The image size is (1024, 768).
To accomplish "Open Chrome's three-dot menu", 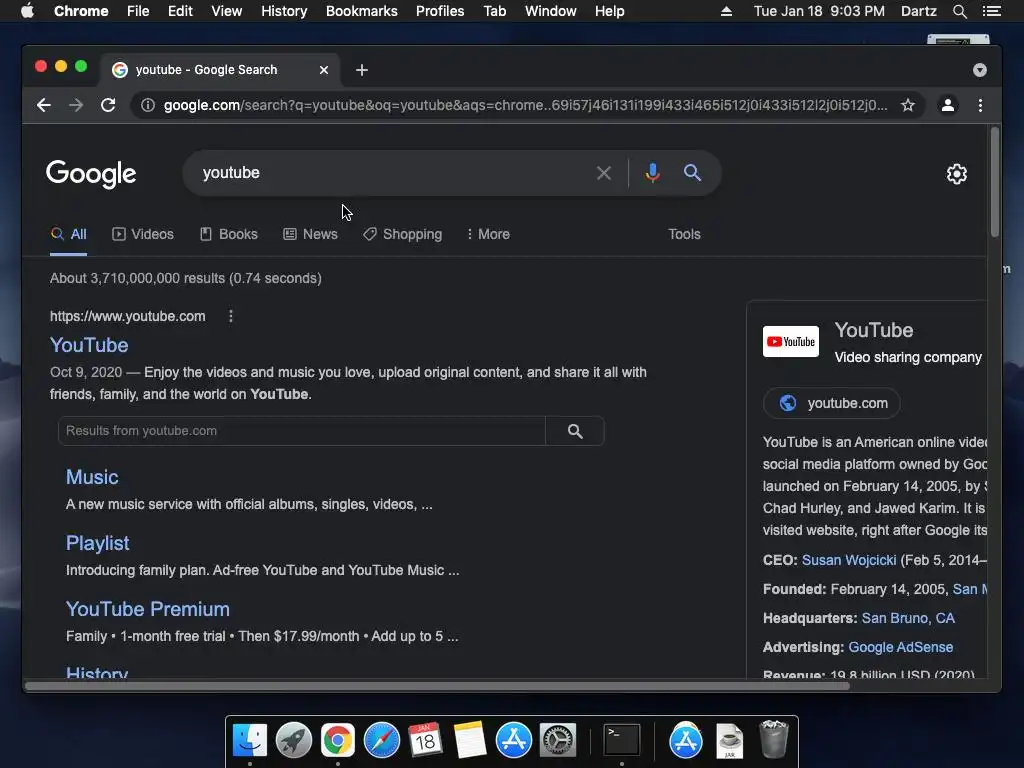I will click(980, 105).
